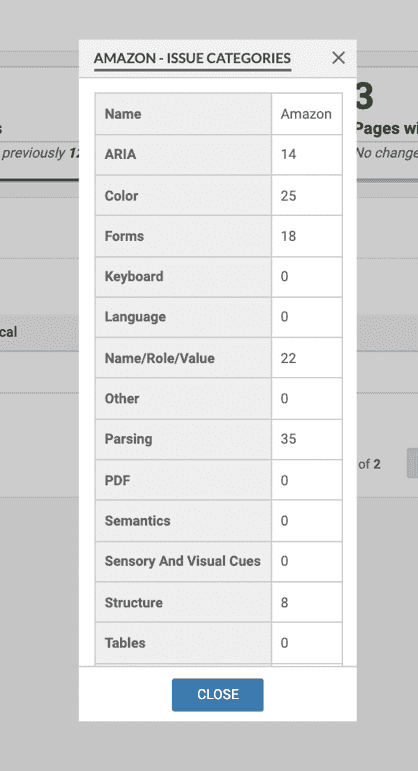Click the Amazon column header
Viewport: 418px width, 771px height.
pos(307,114)
